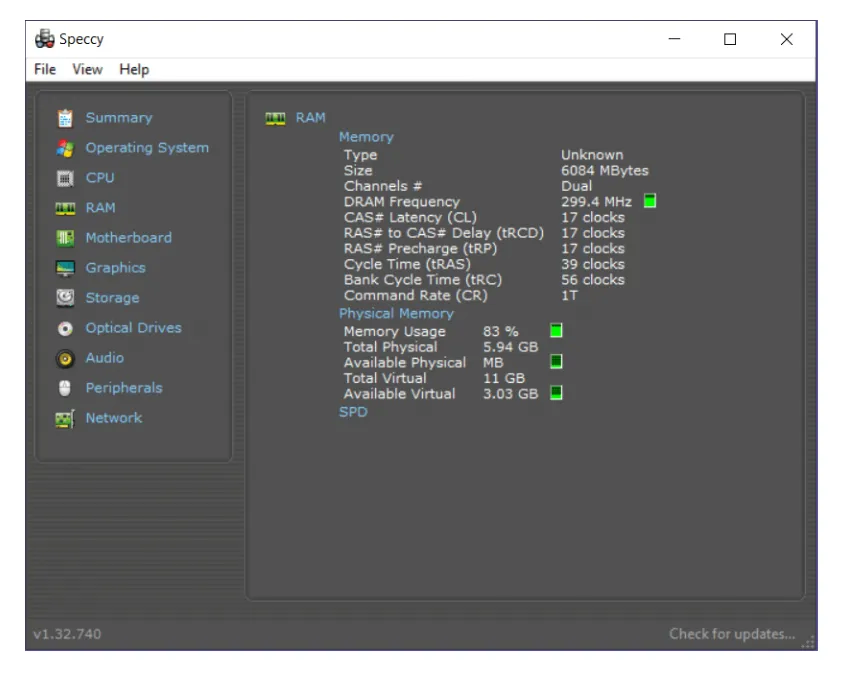Click the Peripherals mouse icon
This screenshot has width=866, height=694.
[x=65, y=388]
